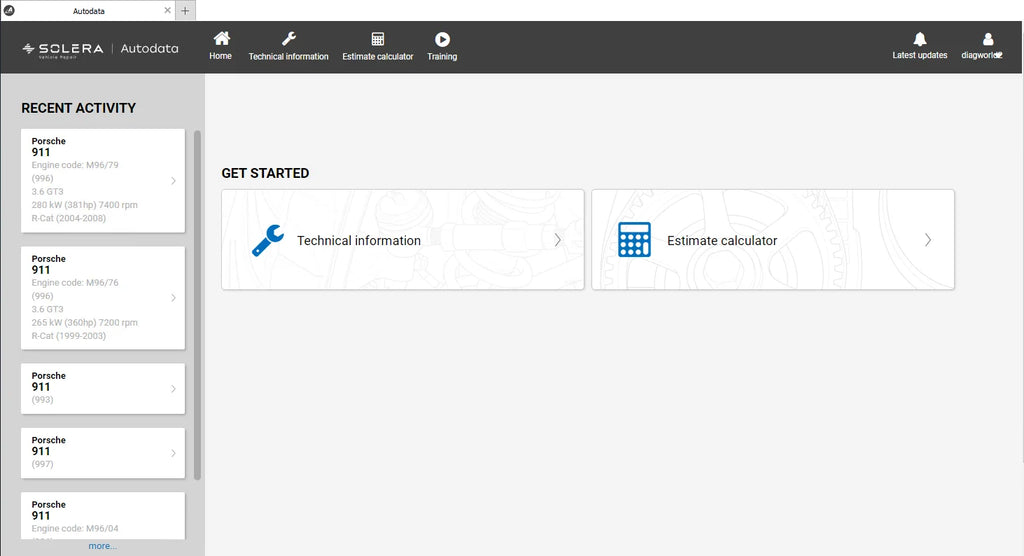Click 'R-Cat (2004-2008)' text
Screen dimensions: 1024x556
69,218
